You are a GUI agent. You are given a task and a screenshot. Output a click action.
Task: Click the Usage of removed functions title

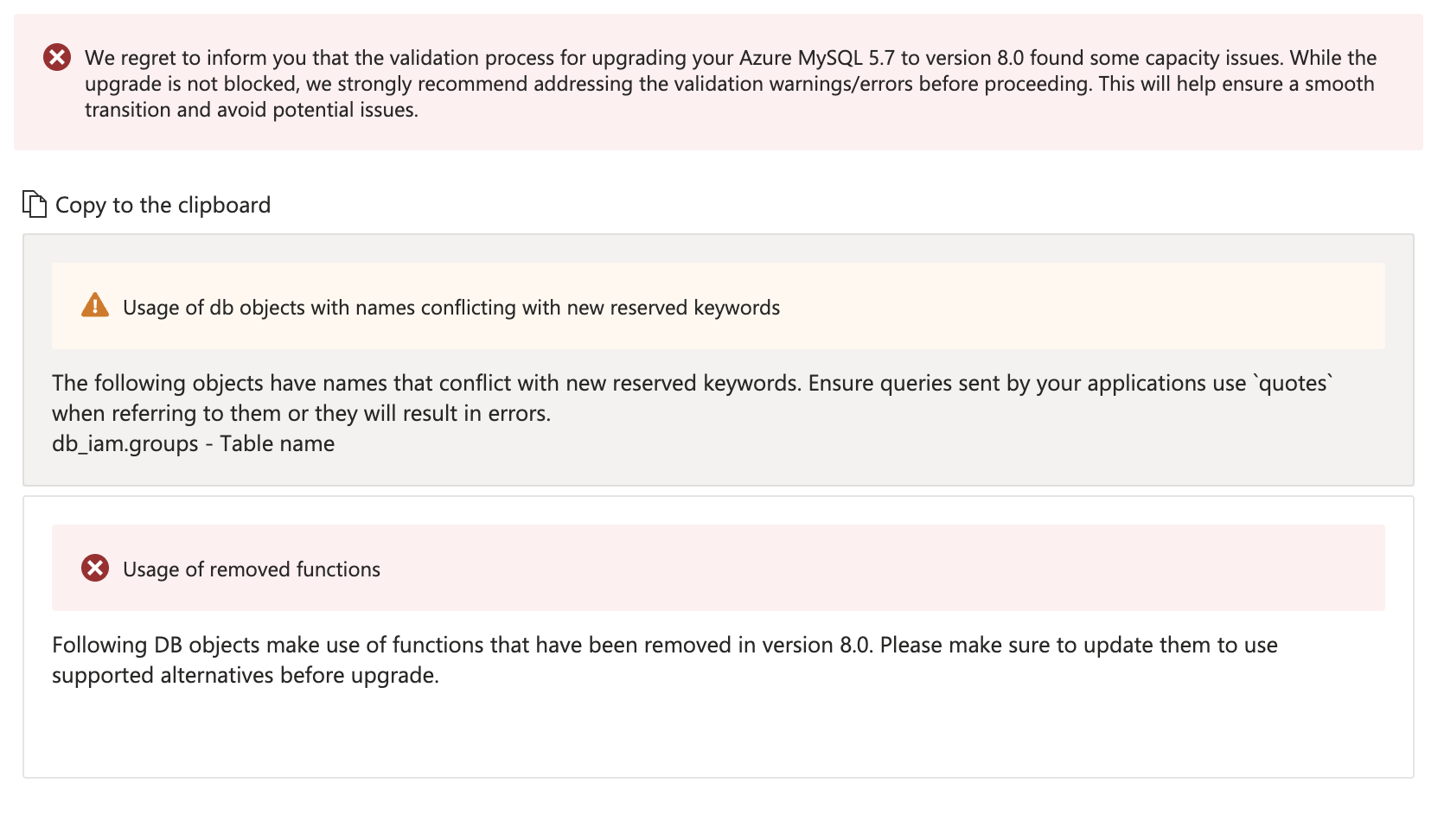pos(252,569)
